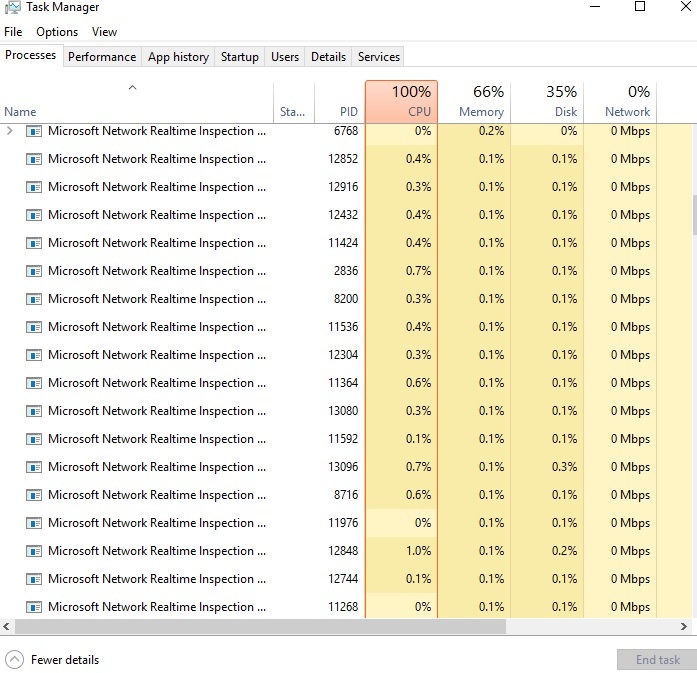Viewport: 697px width, 673px height.
Task: Click the process icon for PID 11364
Action: (34, 383)
